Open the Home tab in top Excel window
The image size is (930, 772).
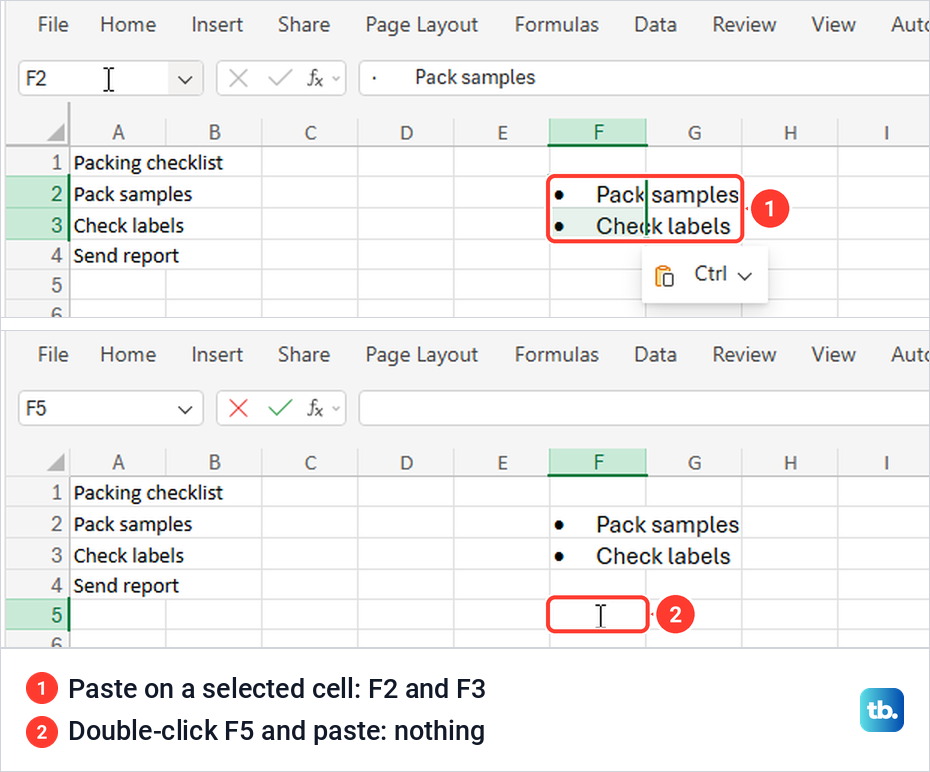pos(128,24)
